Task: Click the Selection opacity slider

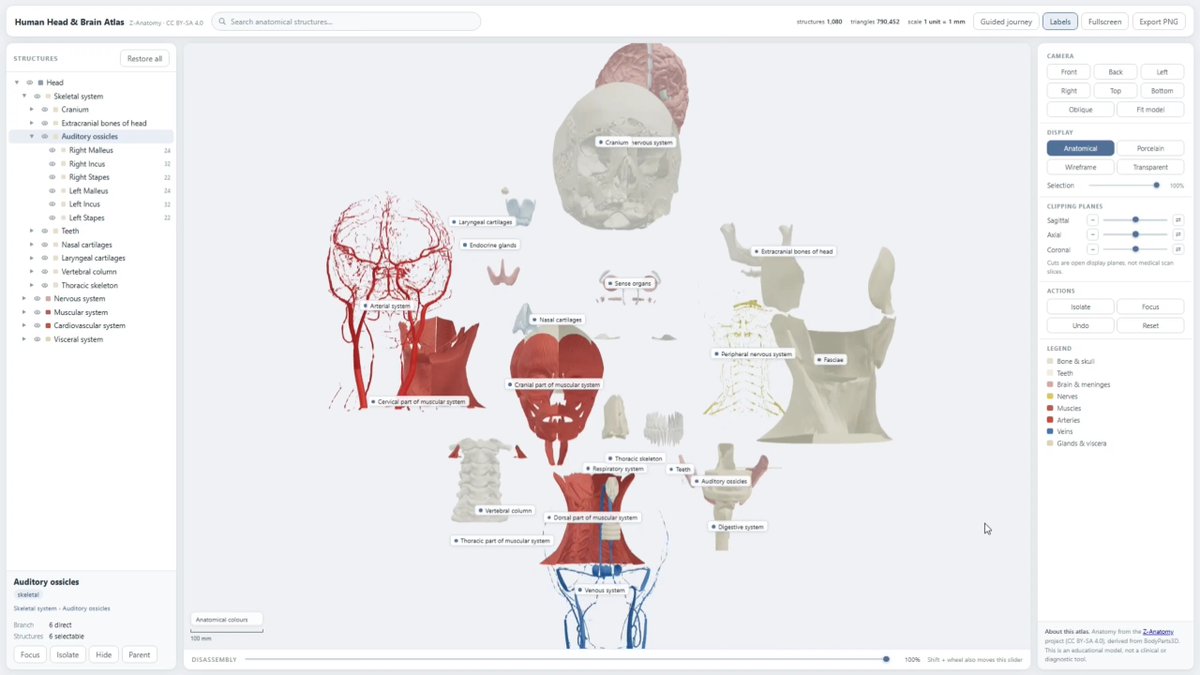Action: click(x=1124, y=185)
